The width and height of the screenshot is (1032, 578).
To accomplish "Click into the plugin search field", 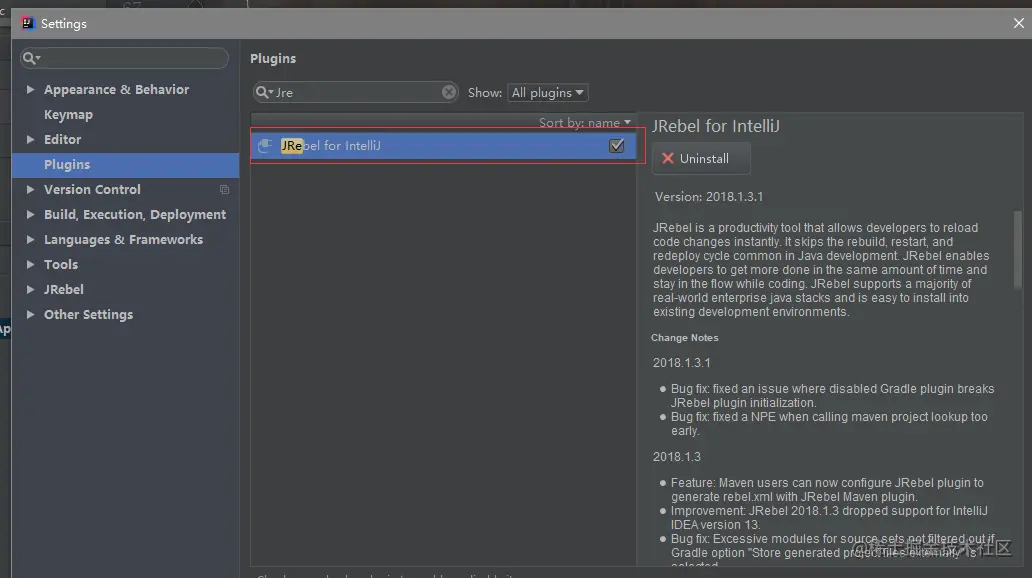I will pyautogui.click(x=355, y=92).
